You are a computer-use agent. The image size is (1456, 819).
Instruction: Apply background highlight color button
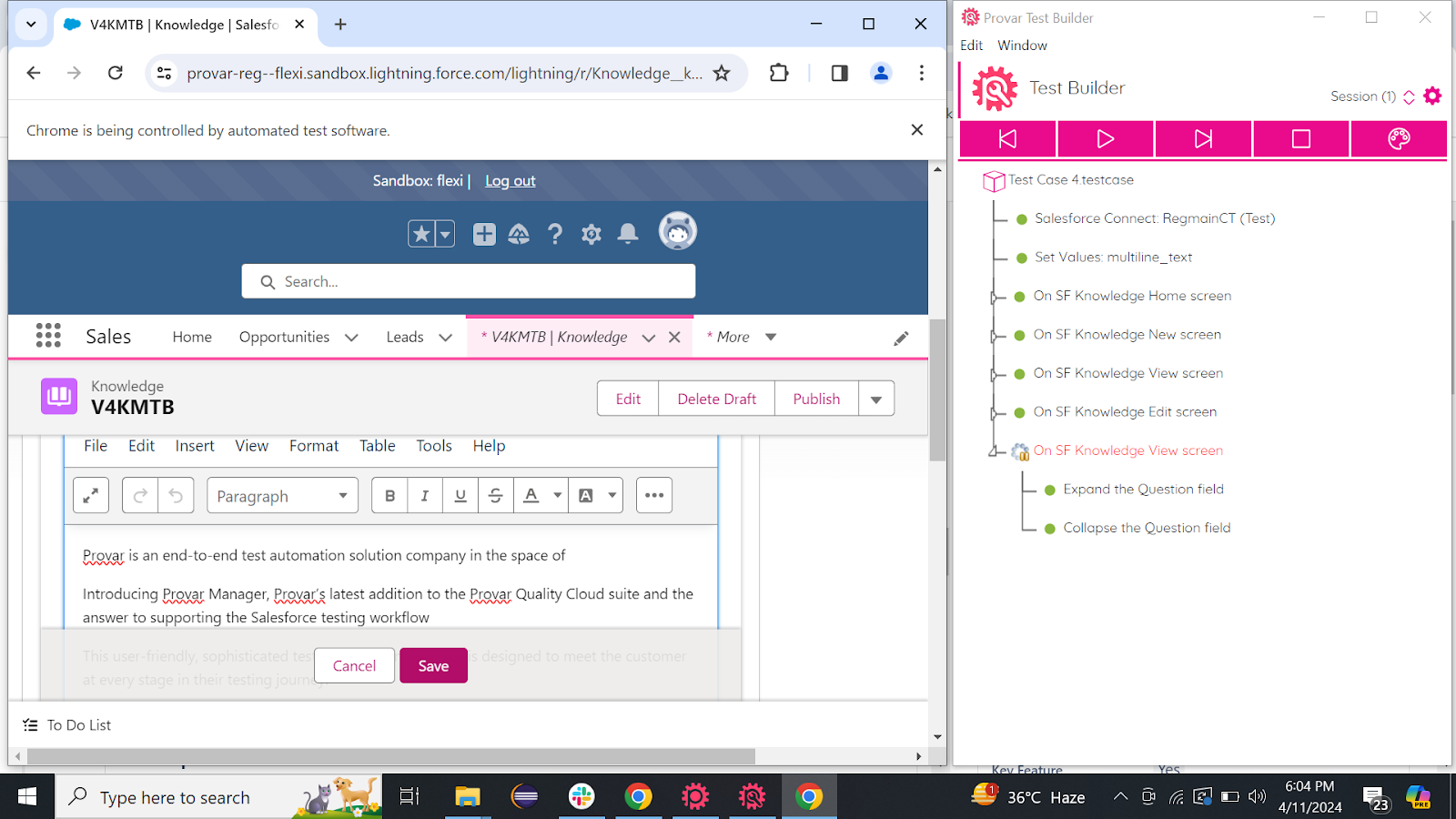click(x=586, y=495)
